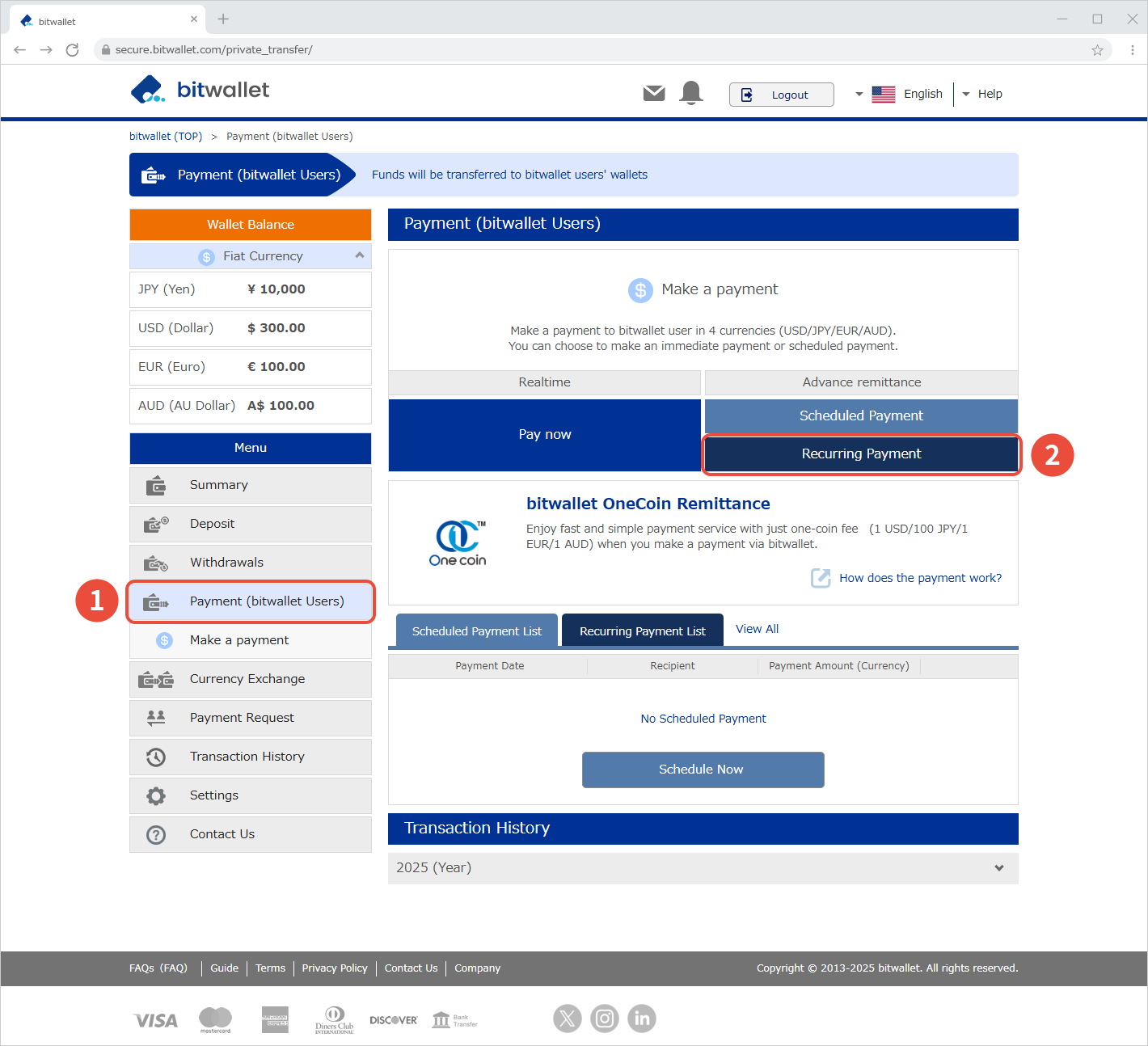Open Privacy Policy footer link
This screenshot has height=1046, width=1148.
coord(335,968)
